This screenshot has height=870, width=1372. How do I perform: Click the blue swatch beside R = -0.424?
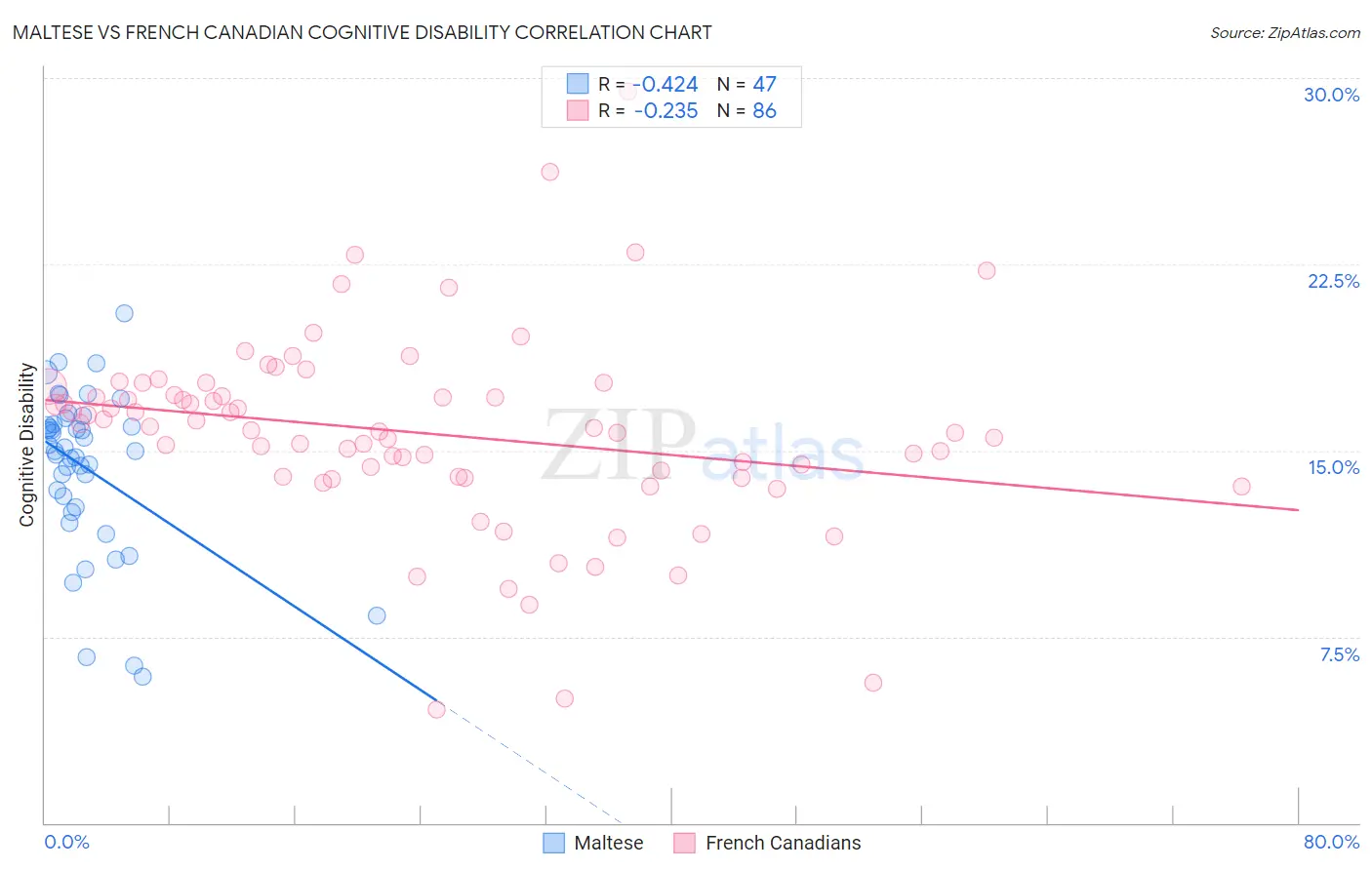point(578,84)
